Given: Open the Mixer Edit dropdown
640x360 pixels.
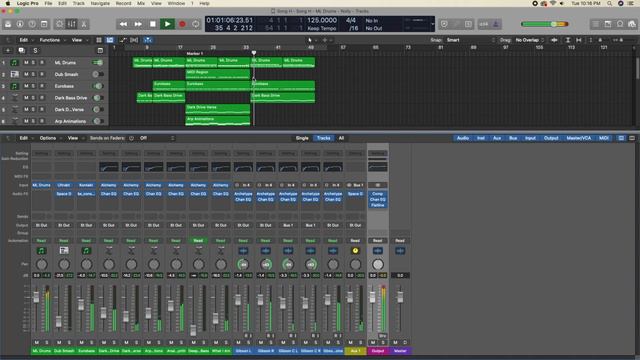Looking at the screenshot, I should pyautogui.click(x=26, y=138).
